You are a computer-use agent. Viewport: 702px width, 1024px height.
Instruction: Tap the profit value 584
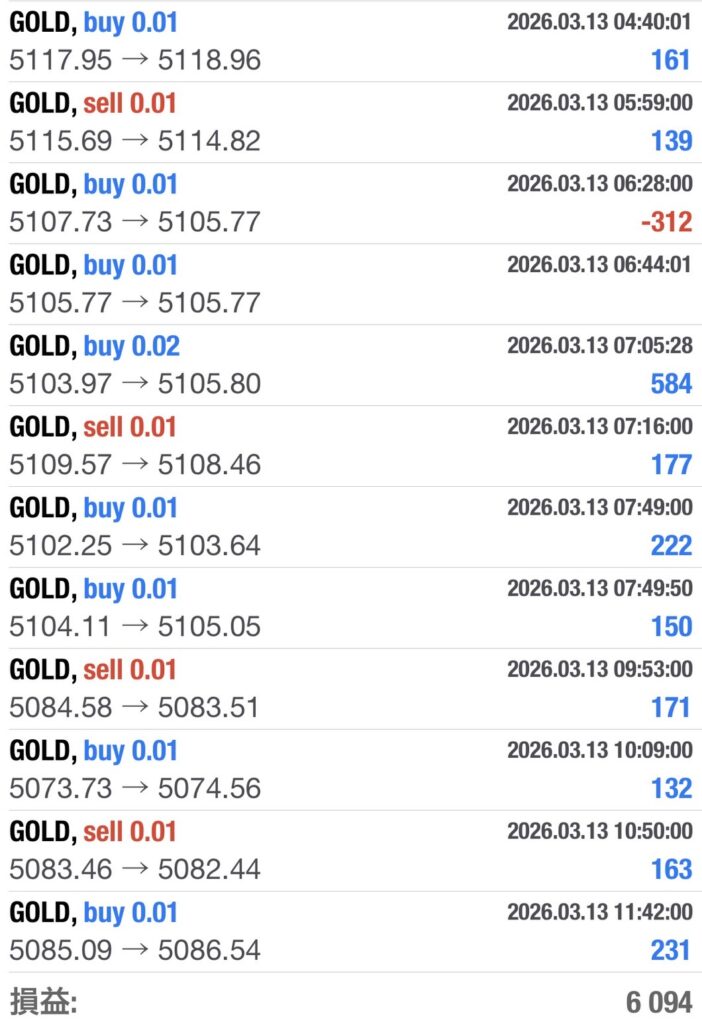[x=670, y=384]
